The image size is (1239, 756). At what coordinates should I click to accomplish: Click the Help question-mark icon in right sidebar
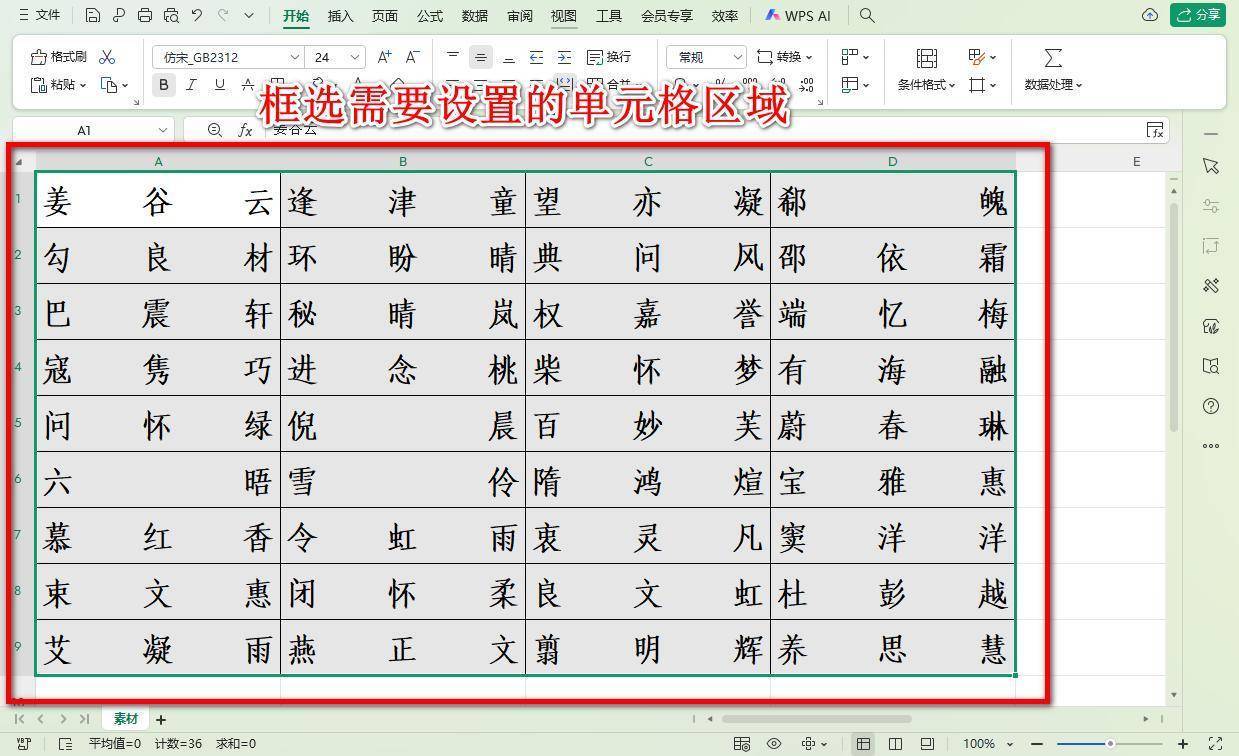[x=1210, y=406]
